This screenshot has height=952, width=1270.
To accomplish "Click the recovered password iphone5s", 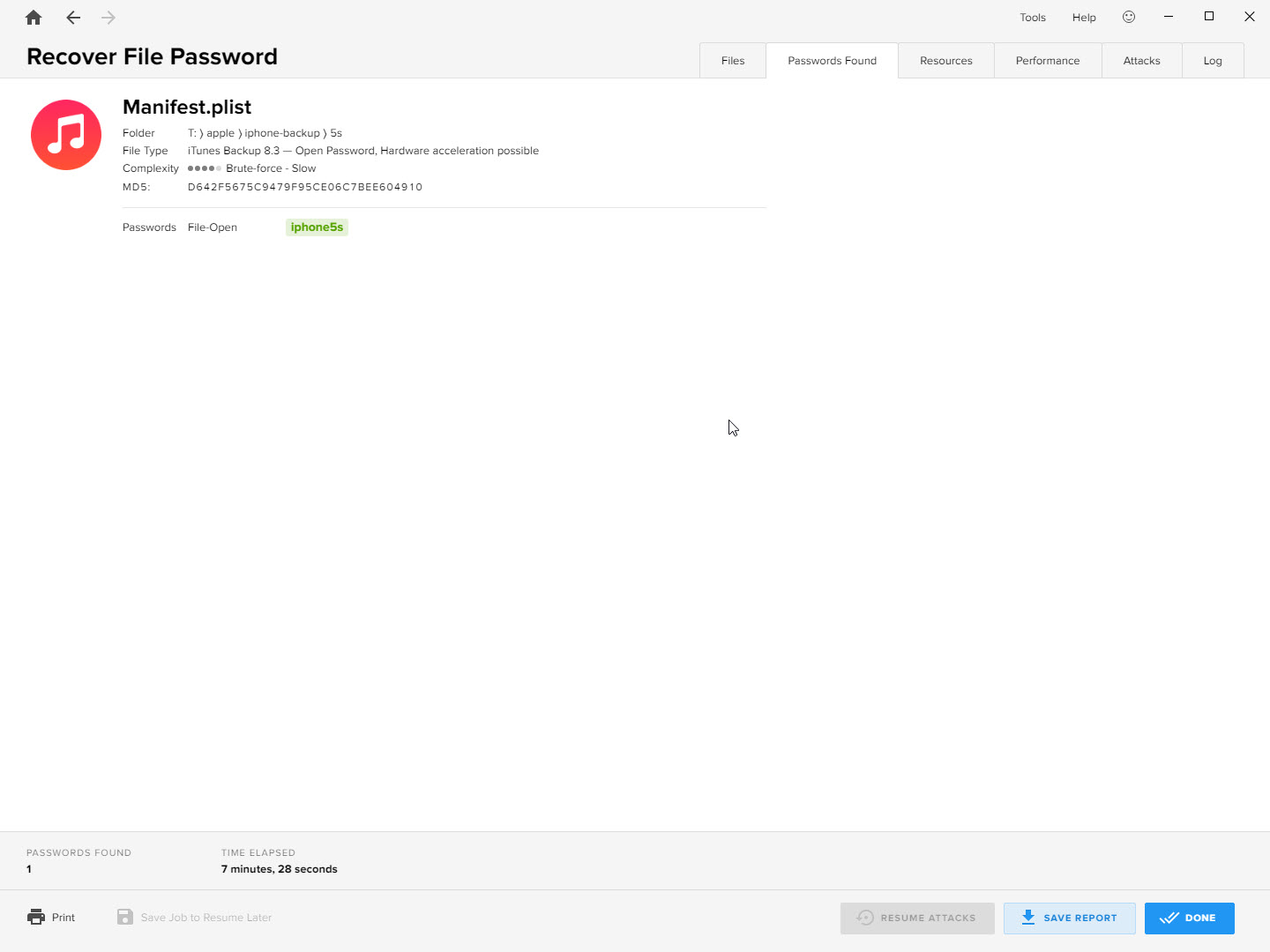I will point(317,227).
